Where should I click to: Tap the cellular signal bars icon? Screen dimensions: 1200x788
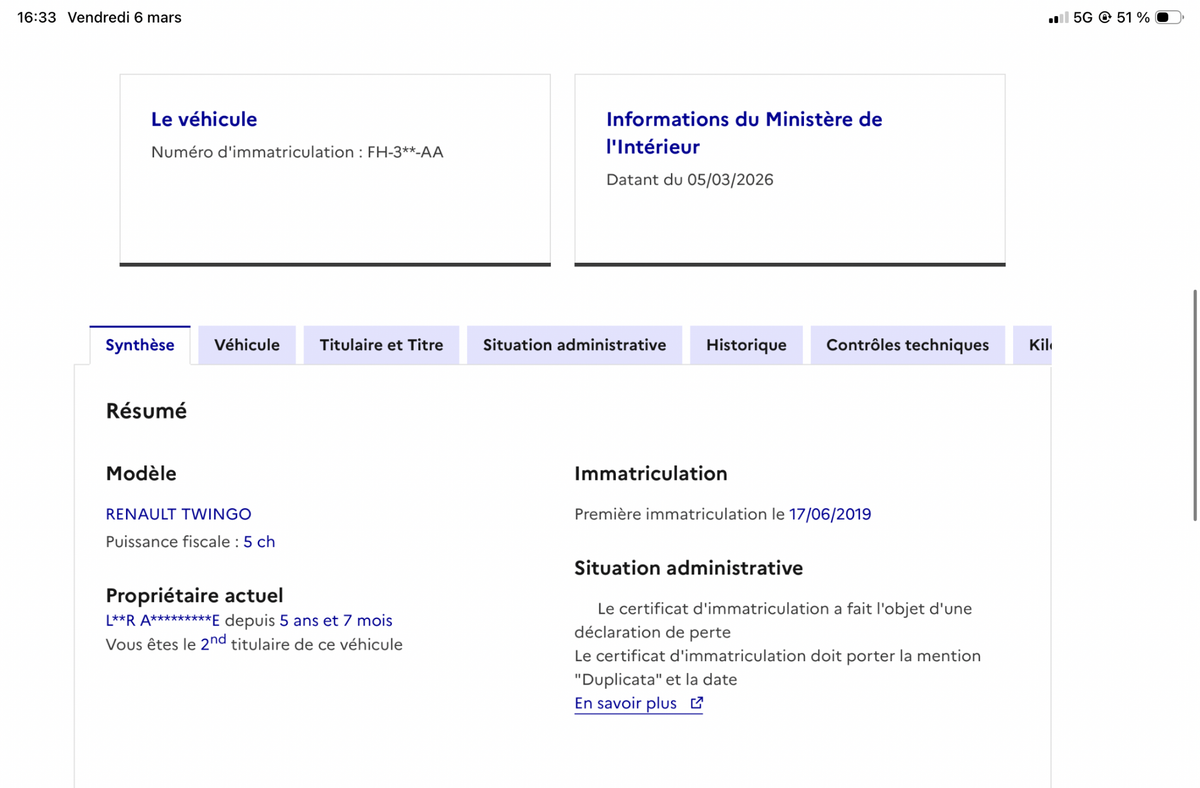(1057, 18)
